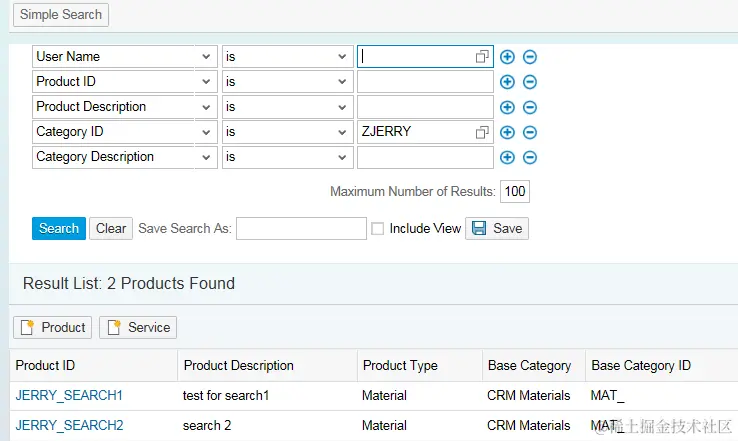
Task: Open value help for the Category ID field
Action: (x=483, y=132)
